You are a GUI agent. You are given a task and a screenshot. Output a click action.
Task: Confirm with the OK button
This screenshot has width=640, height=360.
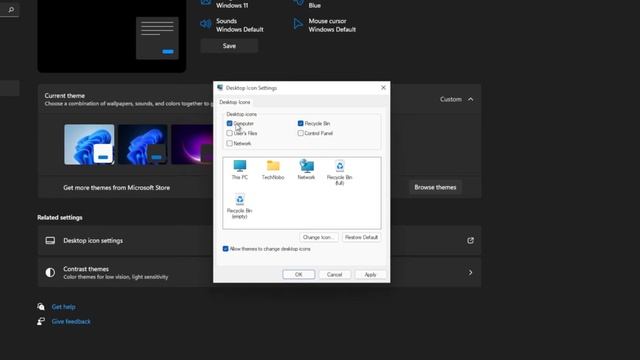pyautogui.click(x=298, y=274)
